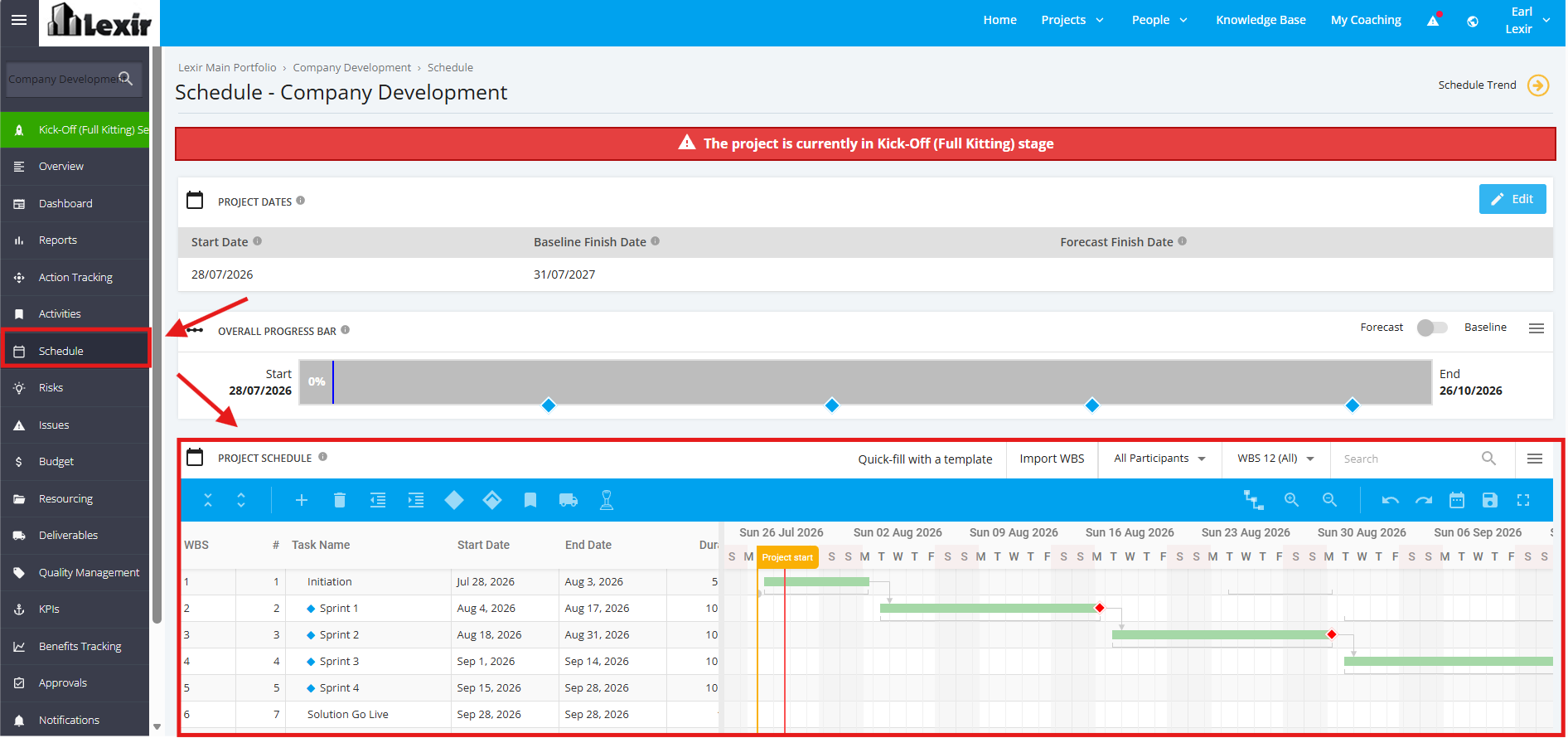Show info tooltip for Forecast Finish Date
1568x738 pixels.
tap(1183, 241)
